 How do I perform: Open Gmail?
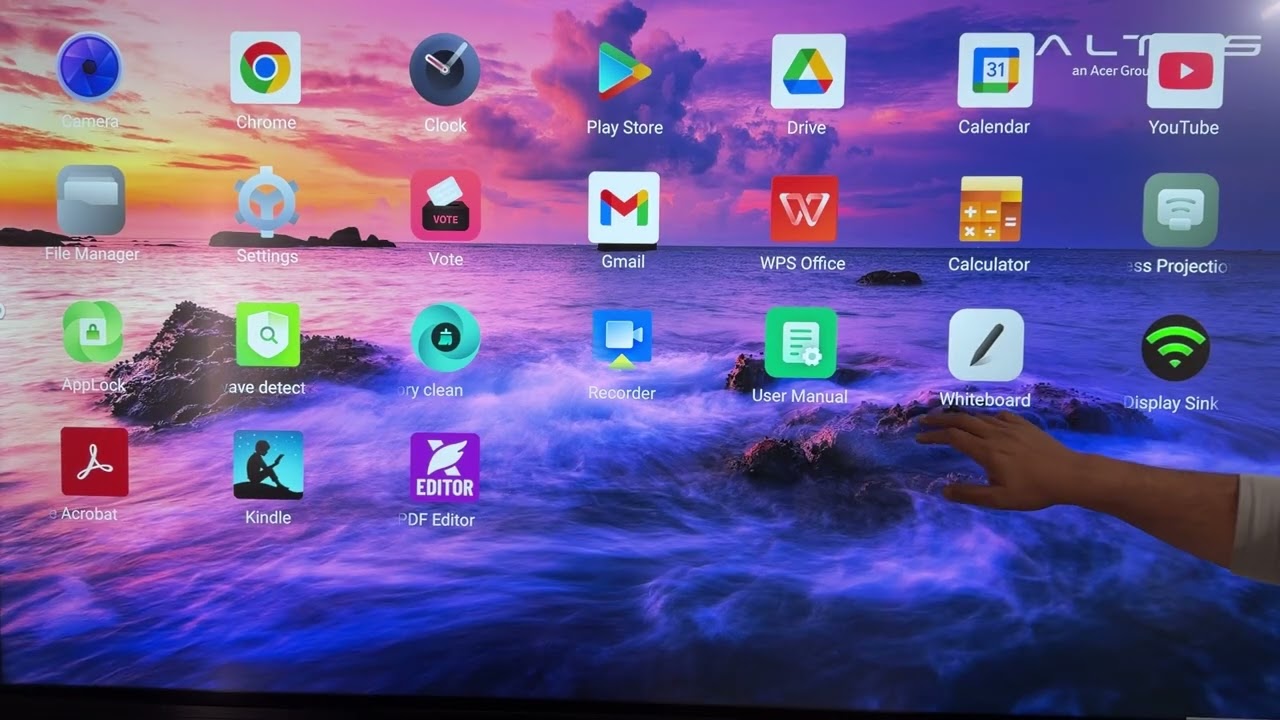click(624, 208)
